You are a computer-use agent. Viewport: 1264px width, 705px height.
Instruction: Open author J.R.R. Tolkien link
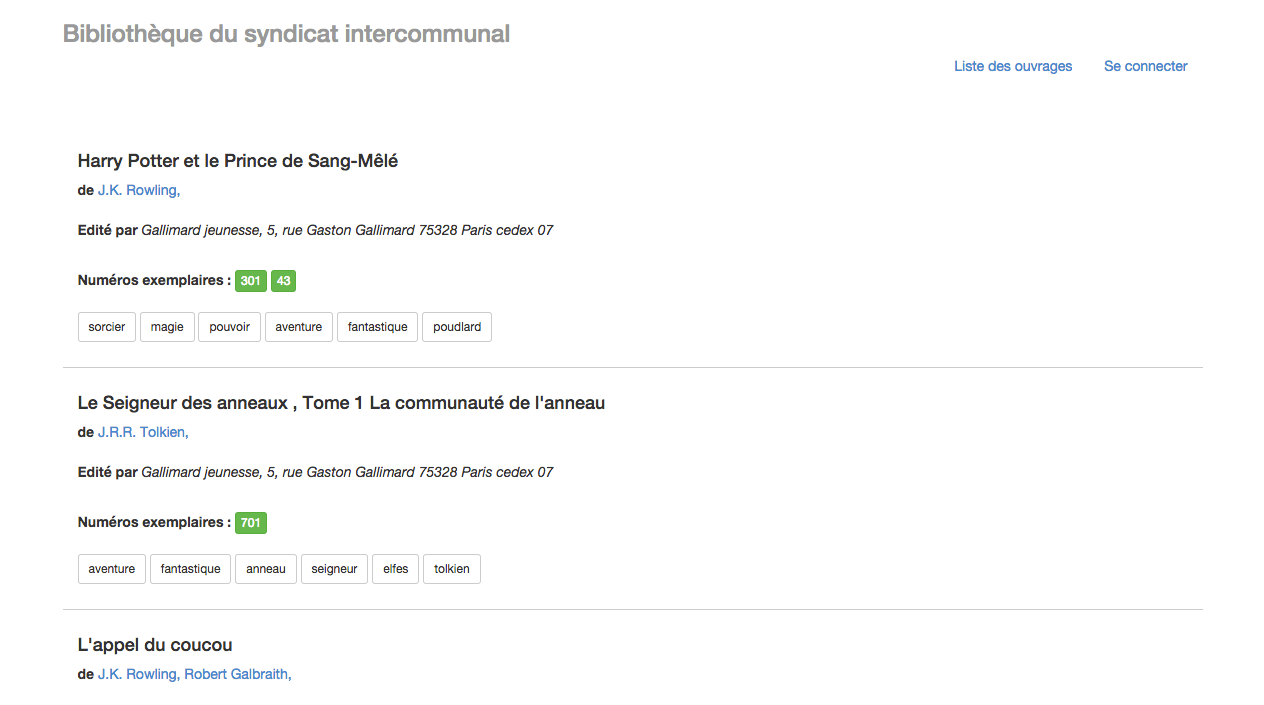tap(143, 432)
